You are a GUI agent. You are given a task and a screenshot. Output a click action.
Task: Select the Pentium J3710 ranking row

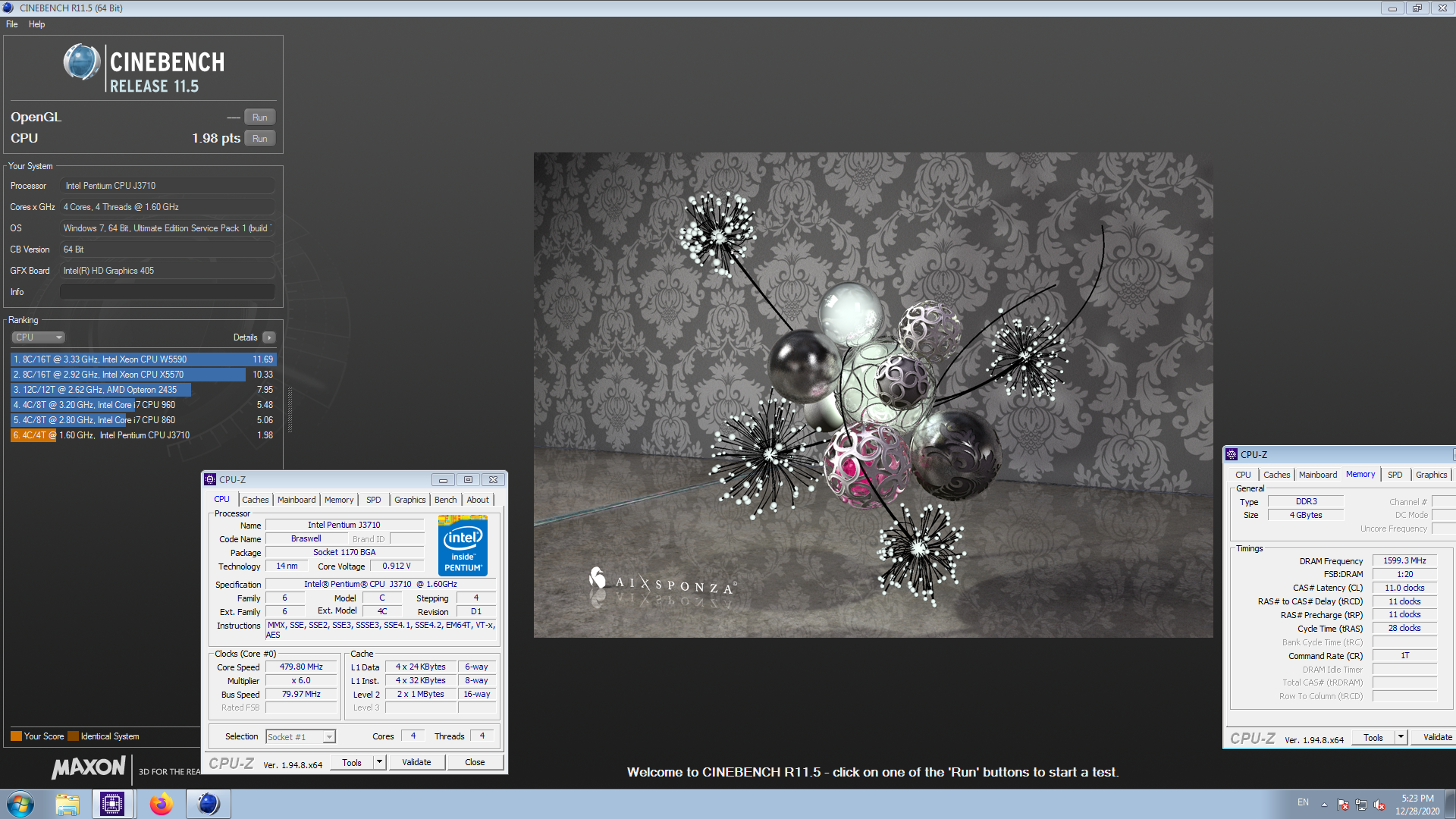(x=143, y=435)
